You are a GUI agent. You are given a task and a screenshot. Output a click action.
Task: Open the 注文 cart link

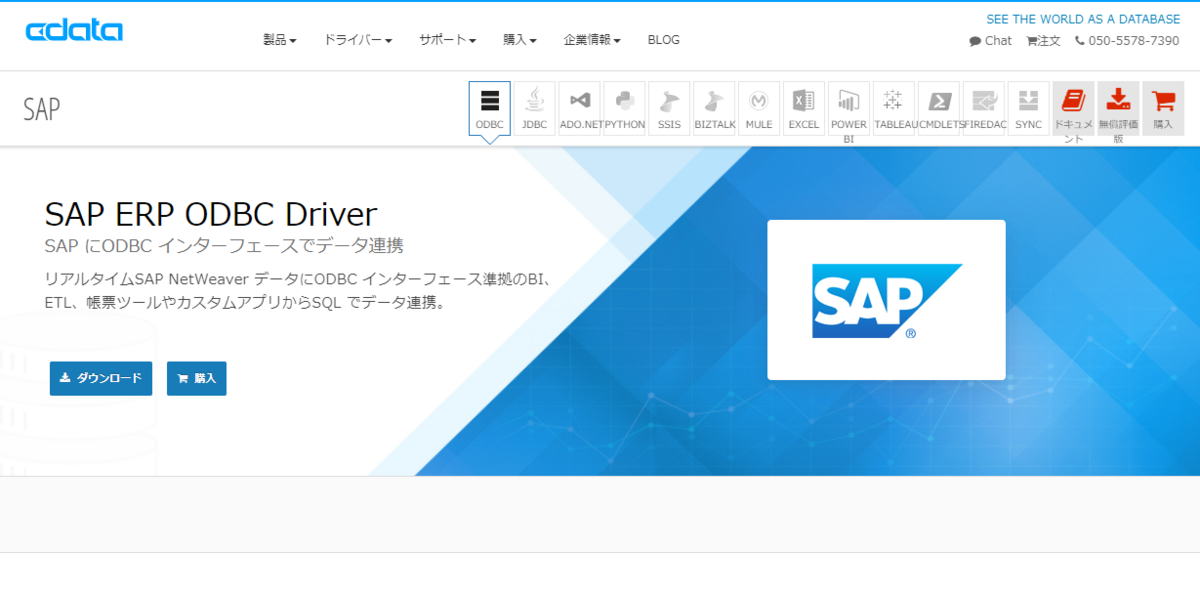1043,41
